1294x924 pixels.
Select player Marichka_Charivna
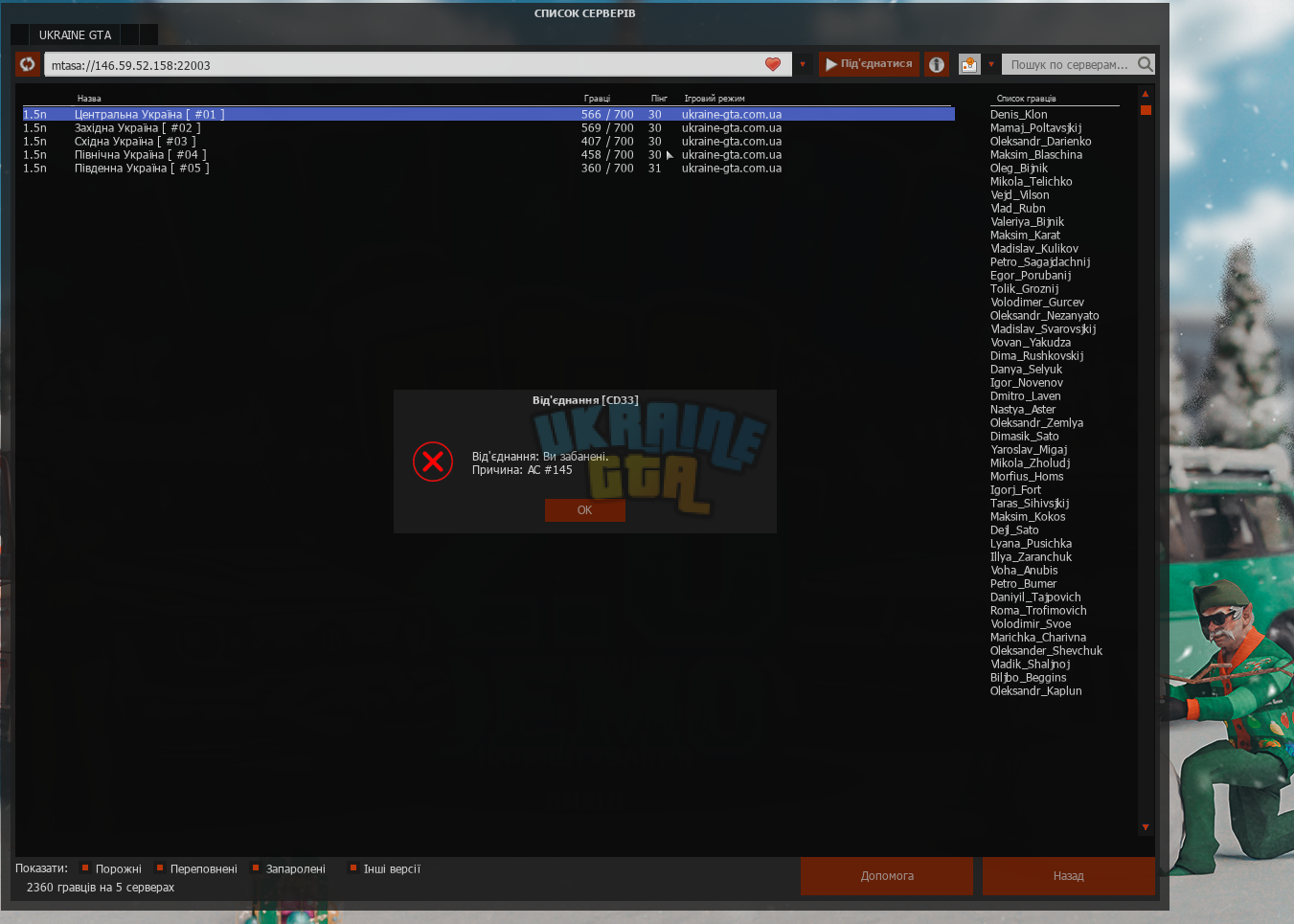[x=1037, y=637]
